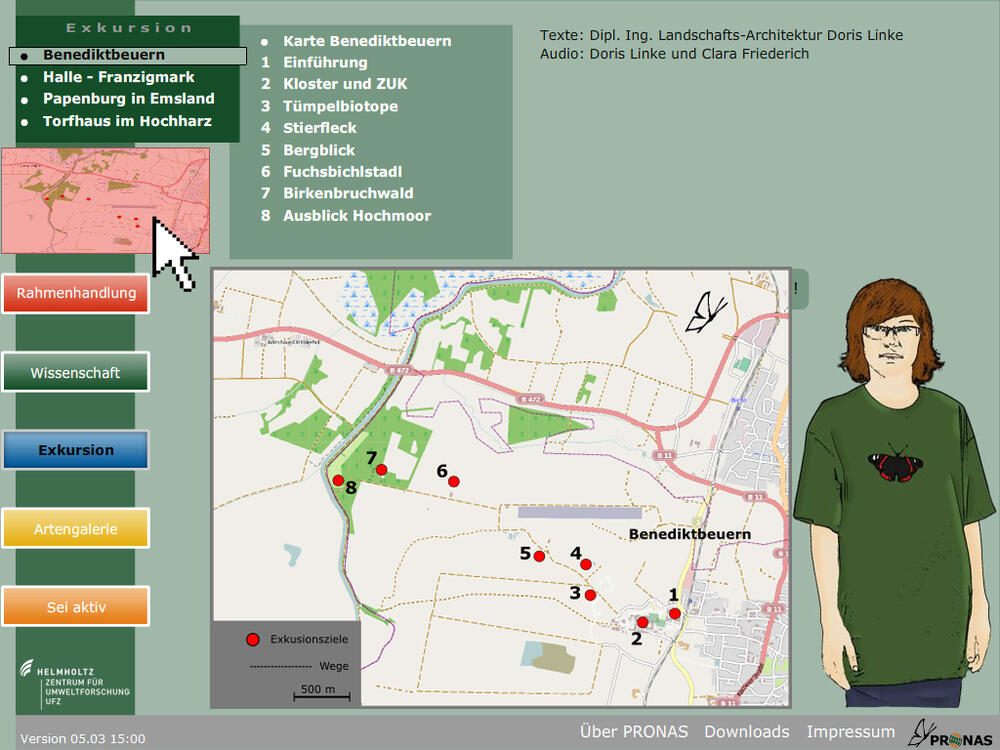This screenshot has height=750, width=1000.
Task: Select red map marker 4 Stierfleck
Action: pyautogui.click(x=586, y=564)
